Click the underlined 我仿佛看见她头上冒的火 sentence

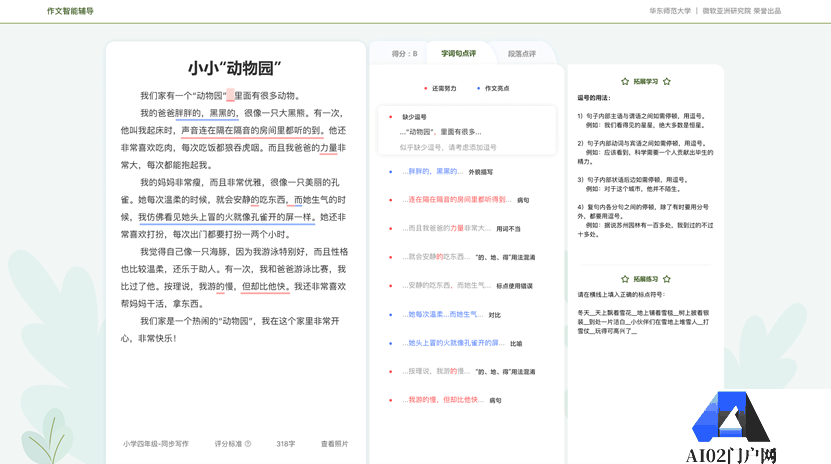[x=226, y=217]
